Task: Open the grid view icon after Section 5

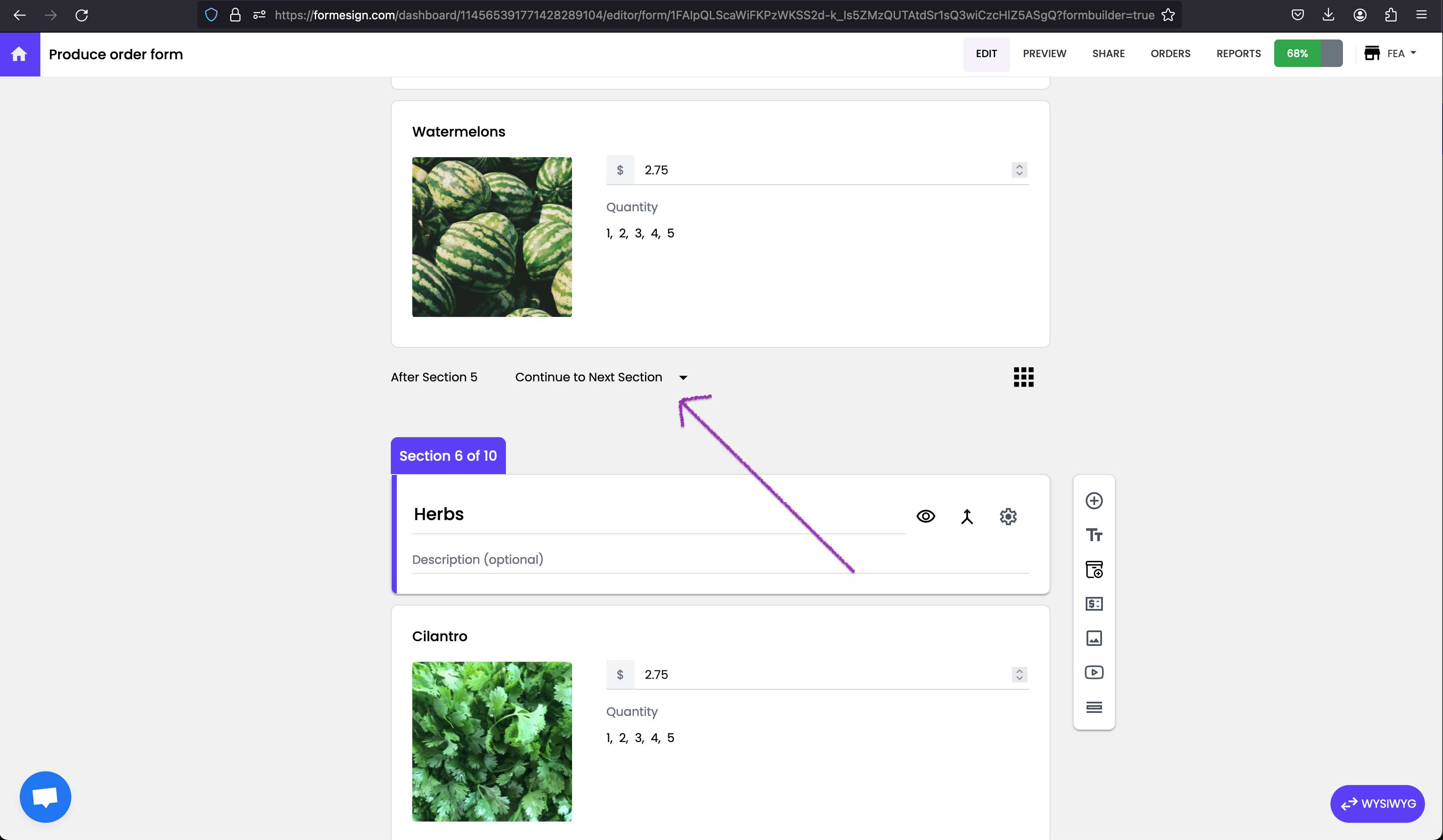Action: (1023, 377)
